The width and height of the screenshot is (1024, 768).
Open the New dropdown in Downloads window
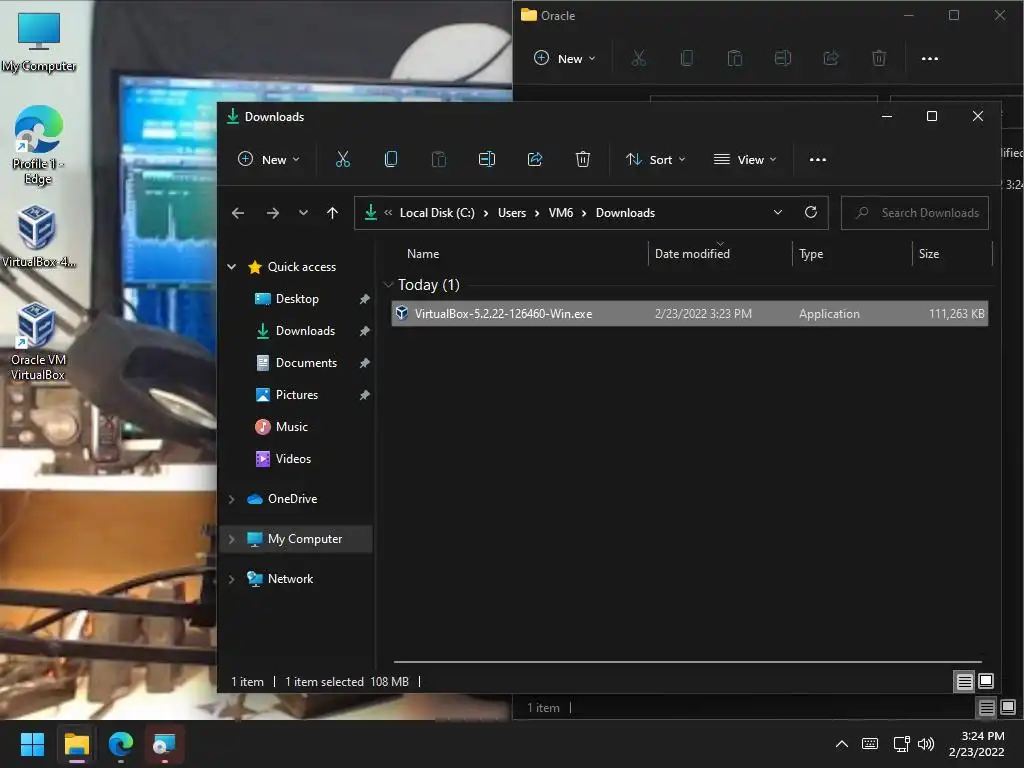[269, 159]
